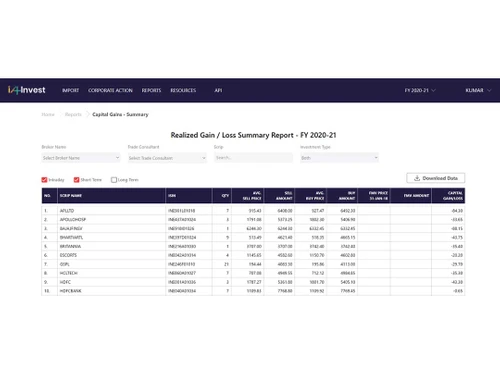Expand the KUMAR user menu
This screenshot has width=500, height=375.
click(478, 90)
